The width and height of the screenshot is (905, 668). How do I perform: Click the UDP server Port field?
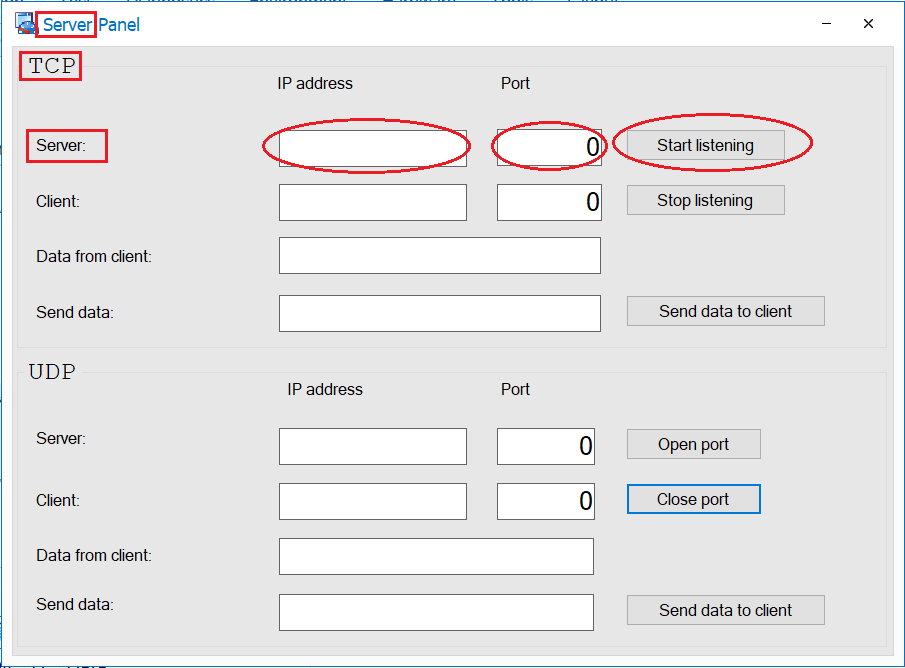545,446
